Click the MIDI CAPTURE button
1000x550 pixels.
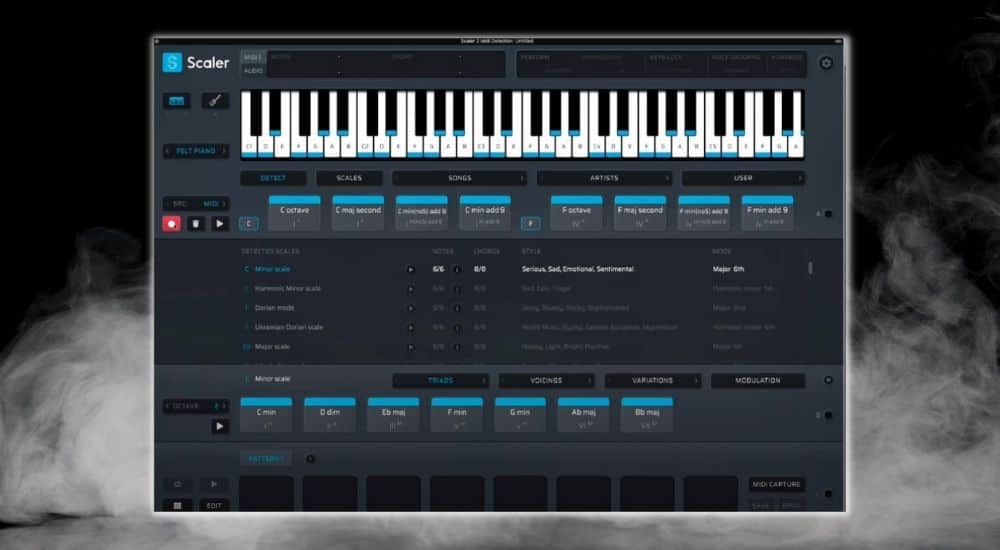pos(776,484)
